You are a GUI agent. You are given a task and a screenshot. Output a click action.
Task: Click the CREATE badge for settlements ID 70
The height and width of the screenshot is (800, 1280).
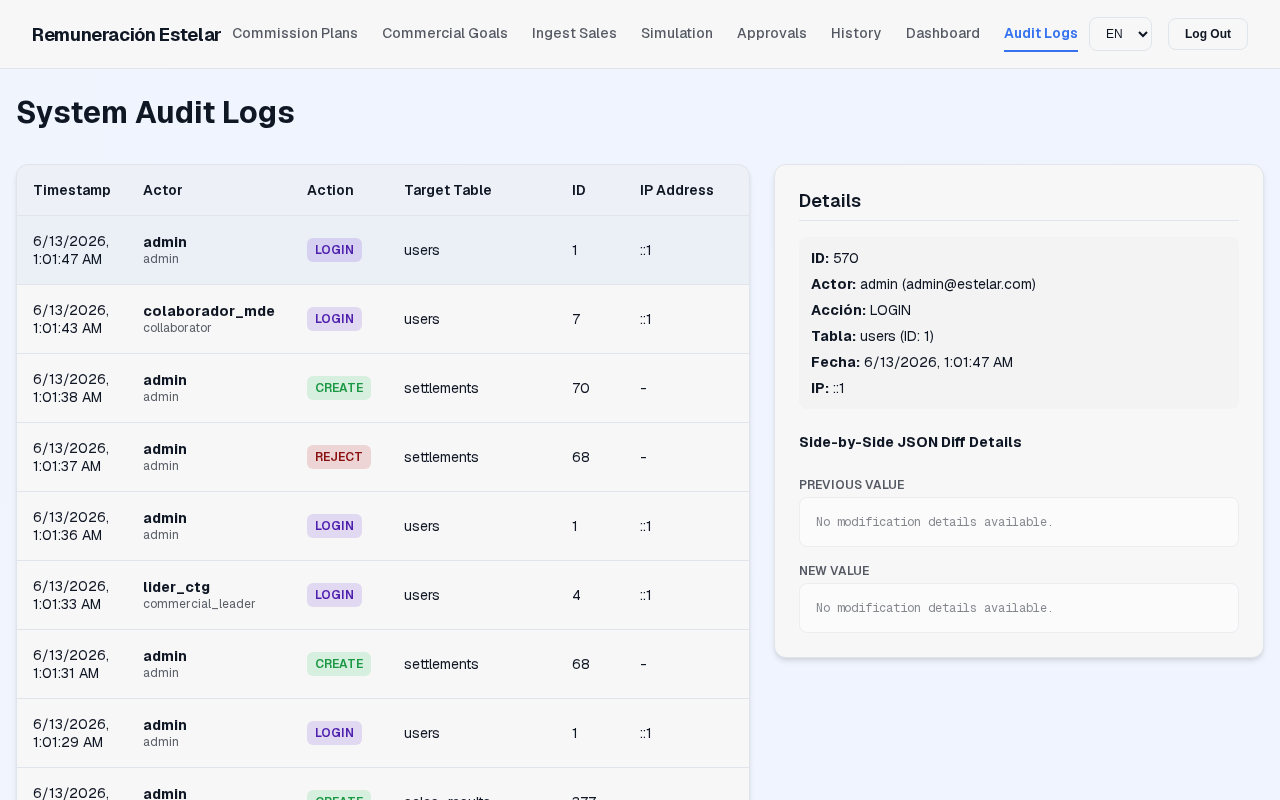click(x=339, y=388)
